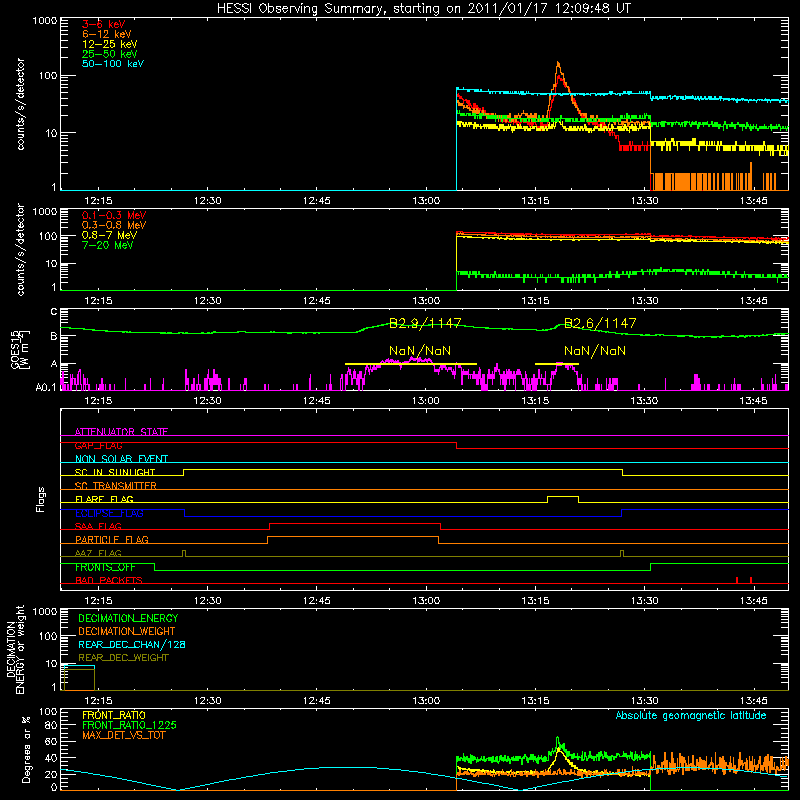This screenshot has height=800, width=800.
Task: Click the B2.6/1147 flare annotation
Action: 600,323
